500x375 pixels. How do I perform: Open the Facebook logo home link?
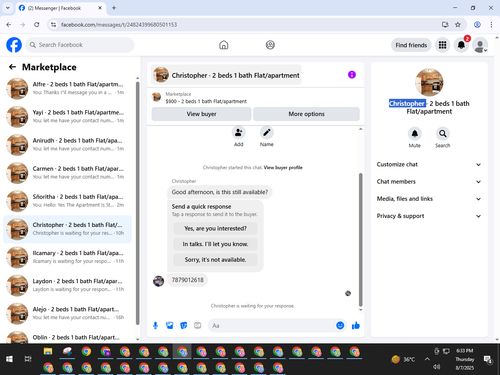(14, 45)
